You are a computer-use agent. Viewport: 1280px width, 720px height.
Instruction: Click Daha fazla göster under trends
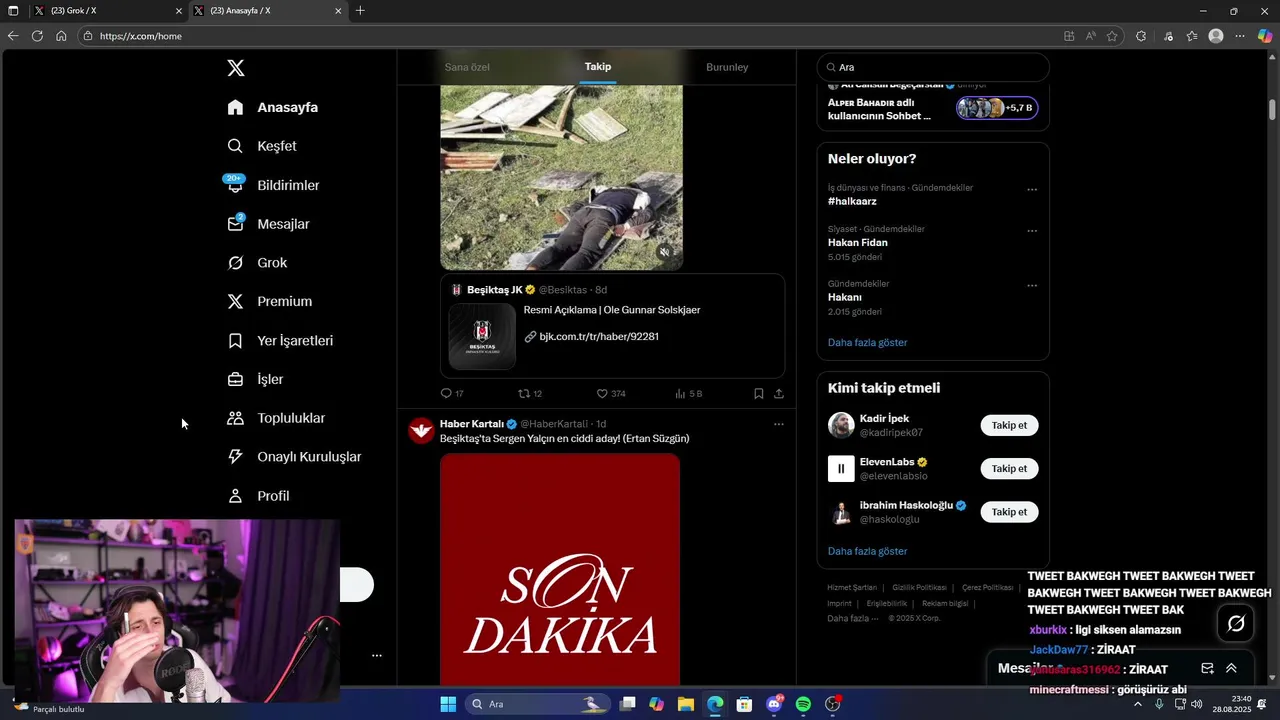[x=867, y=343]
